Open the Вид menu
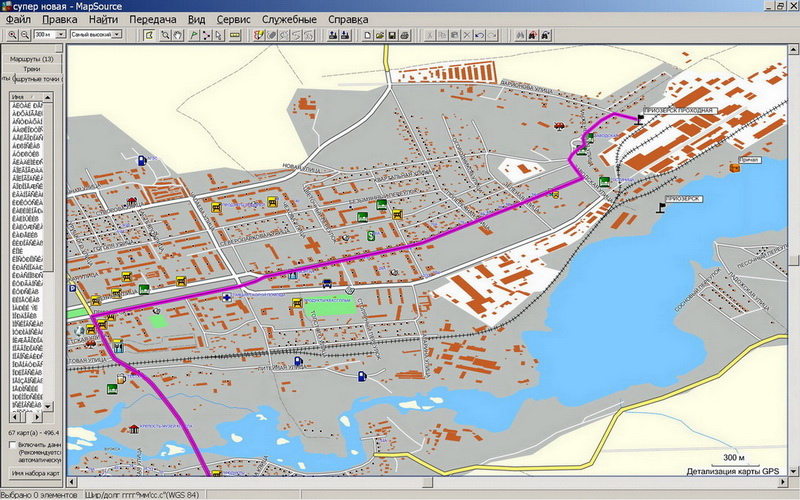 pos(196,19)
